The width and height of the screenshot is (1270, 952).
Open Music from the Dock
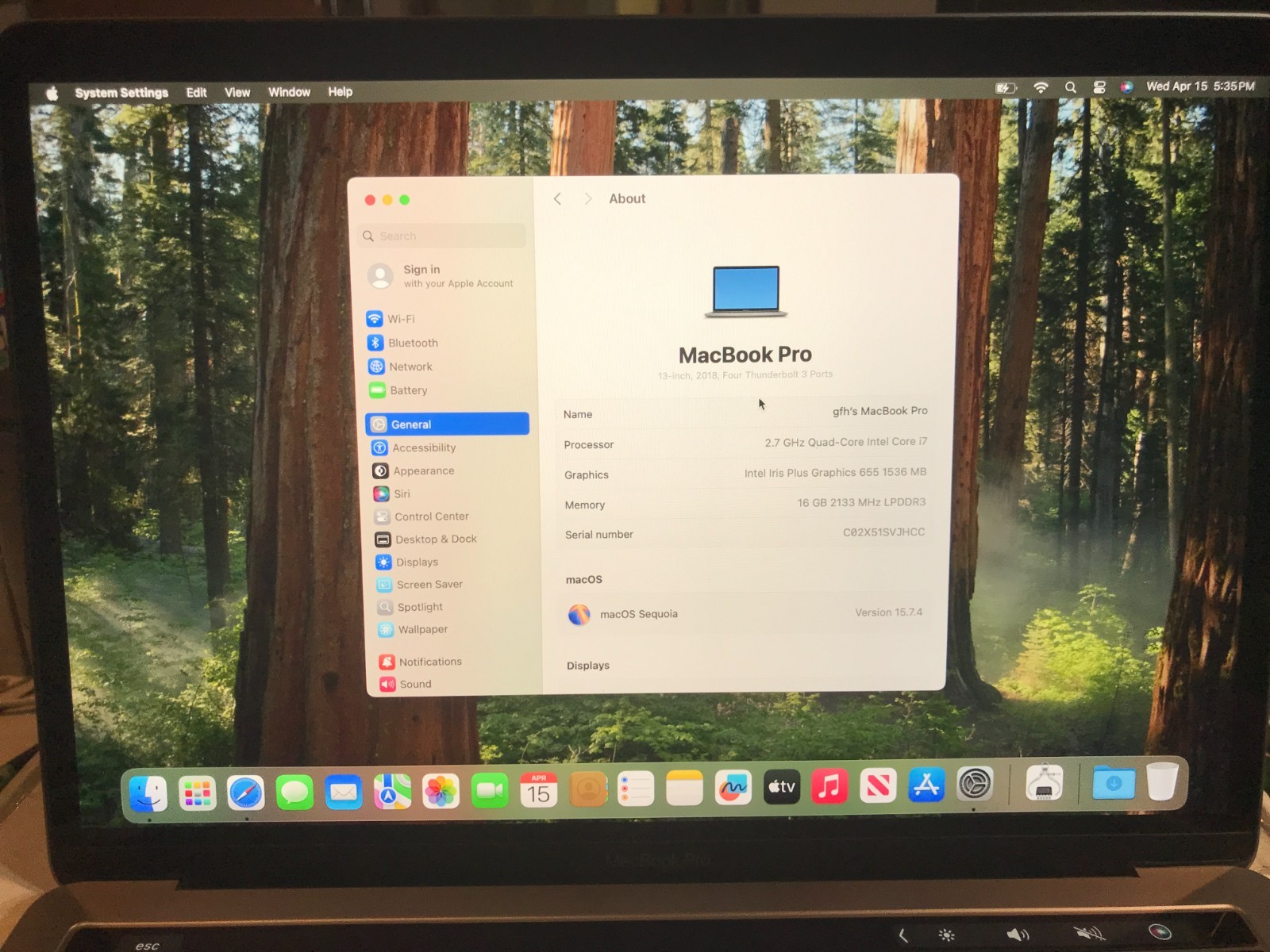(x=829, y=786)
